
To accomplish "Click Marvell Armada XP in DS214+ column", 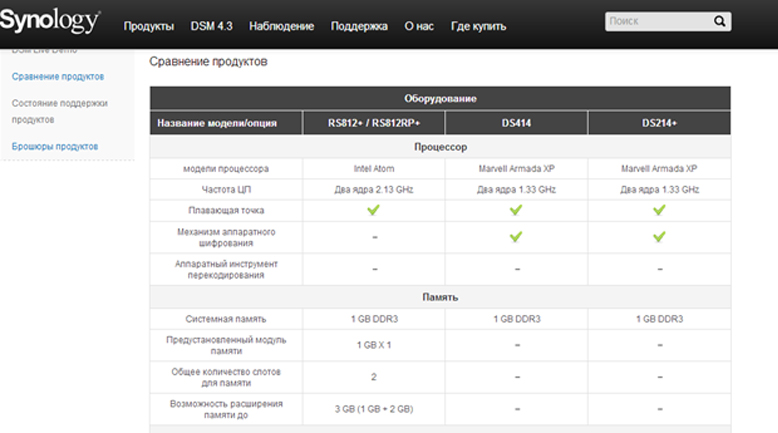I will pyautogui.click(x=659, y=169).
